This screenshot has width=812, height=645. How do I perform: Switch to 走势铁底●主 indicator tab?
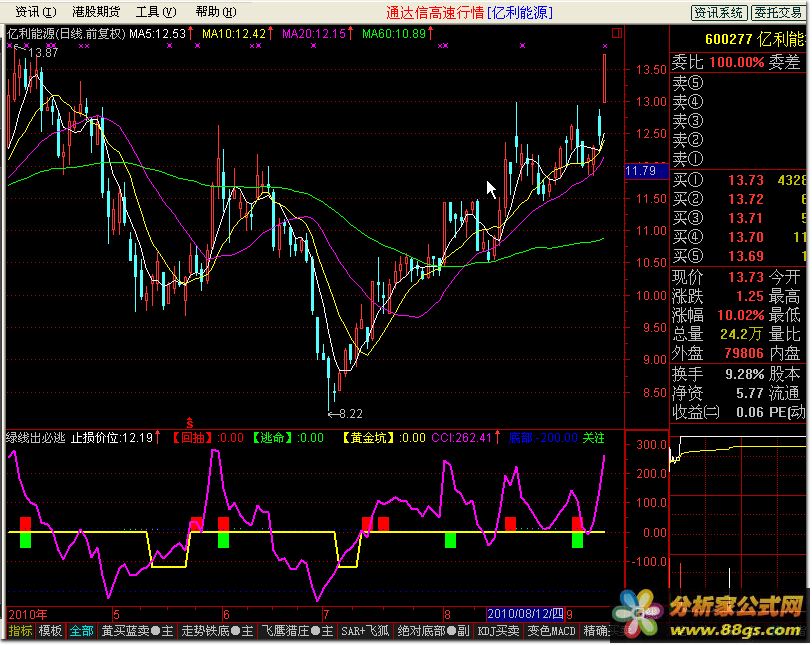coord(217,631)
